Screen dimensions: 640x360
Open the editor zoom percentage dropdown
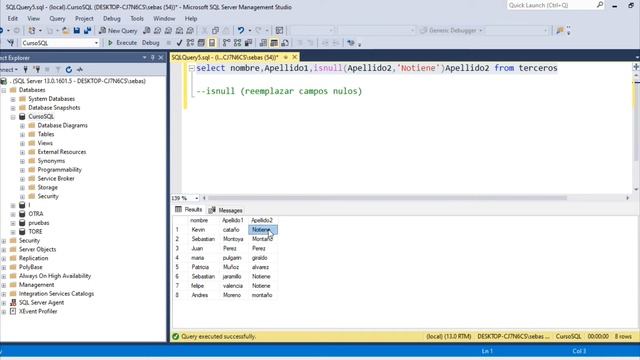point(197,198)
